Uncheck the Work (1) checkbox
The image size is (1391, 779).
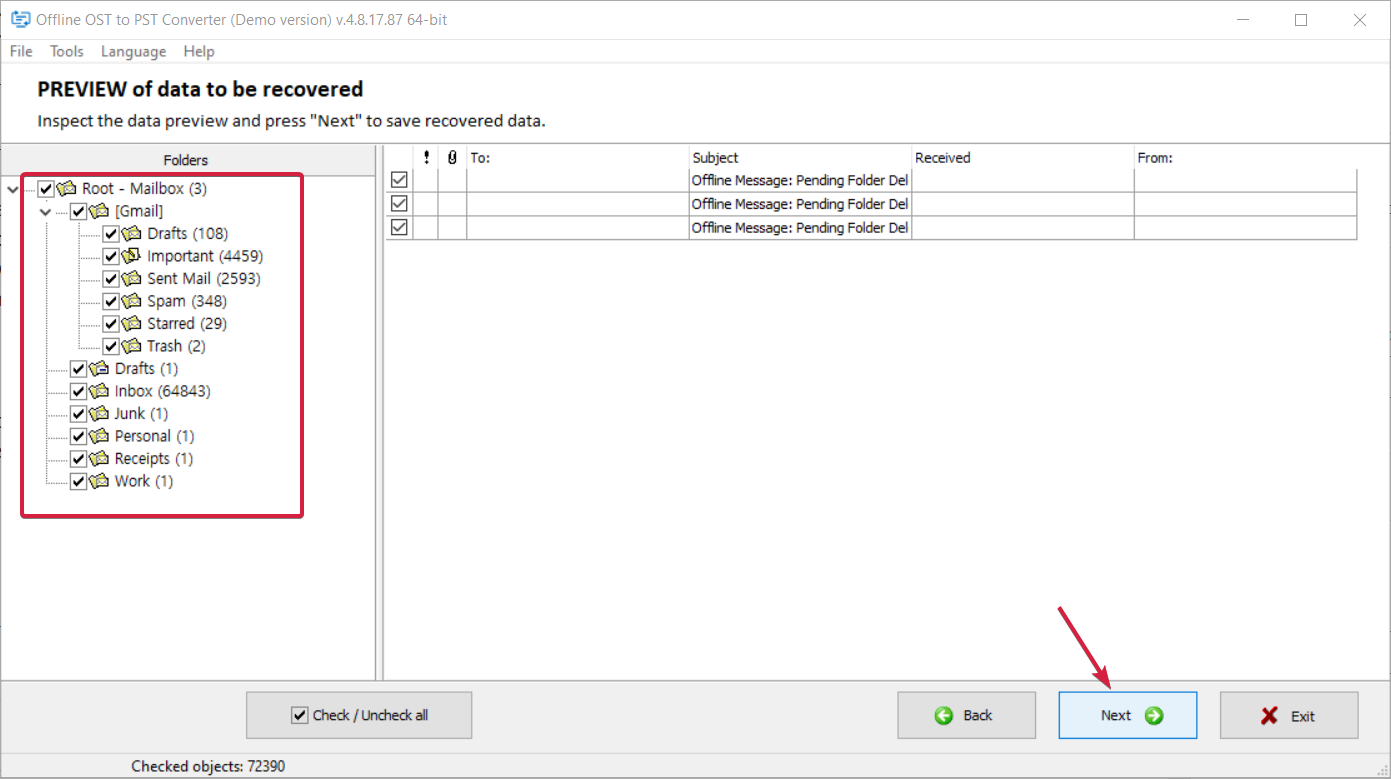[x=78, y=481]
